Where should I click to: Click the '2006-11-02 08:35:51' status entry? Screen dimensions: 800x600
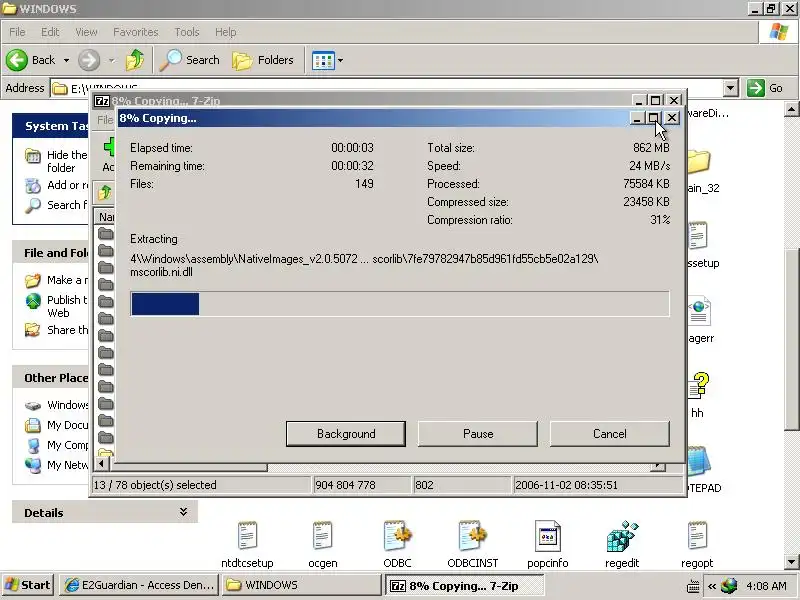(x=566, y=485)
